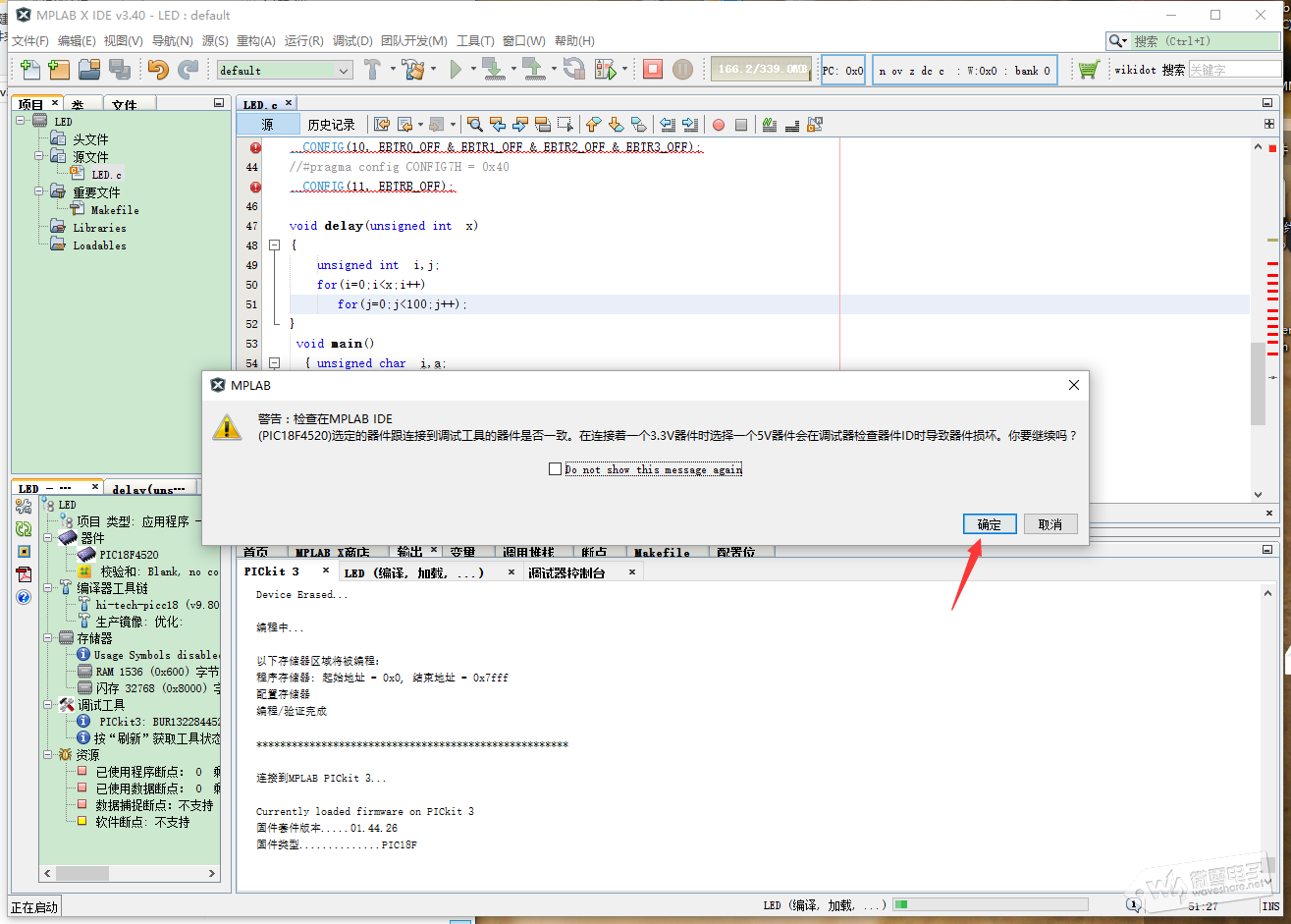Click the Run Project green play icon
1291x924 pixels.
click(456, 70)
